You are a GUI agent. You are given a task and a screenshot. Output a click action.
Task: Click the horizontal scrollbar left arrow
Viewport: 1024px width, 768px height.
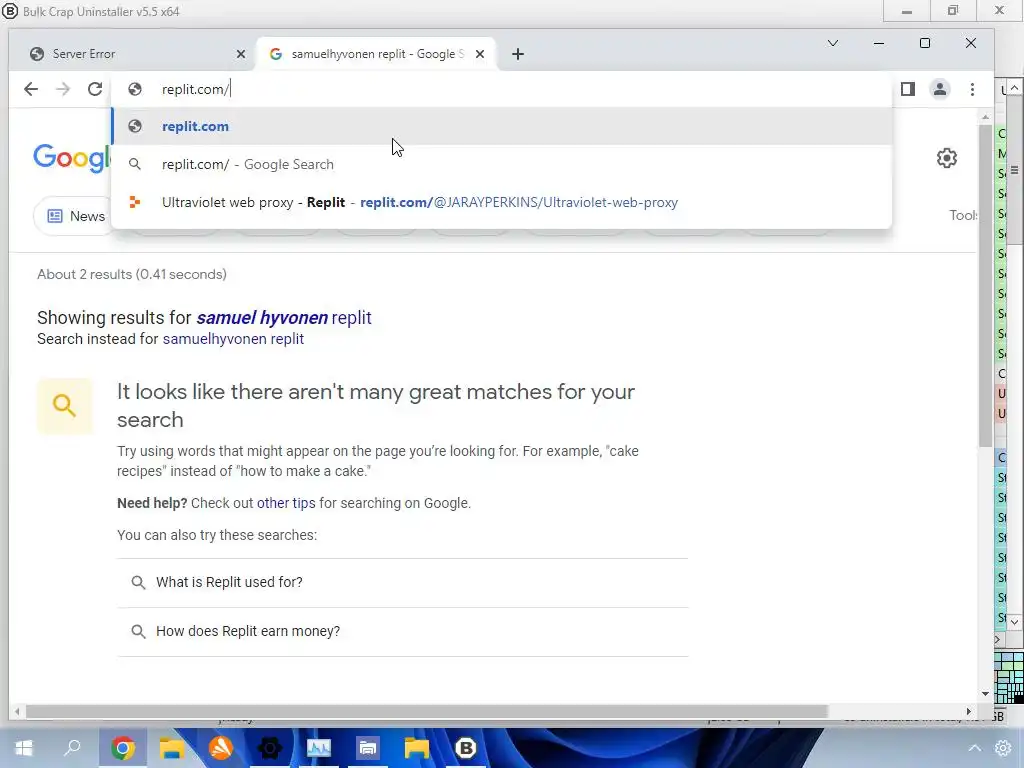tap(17, 711)
